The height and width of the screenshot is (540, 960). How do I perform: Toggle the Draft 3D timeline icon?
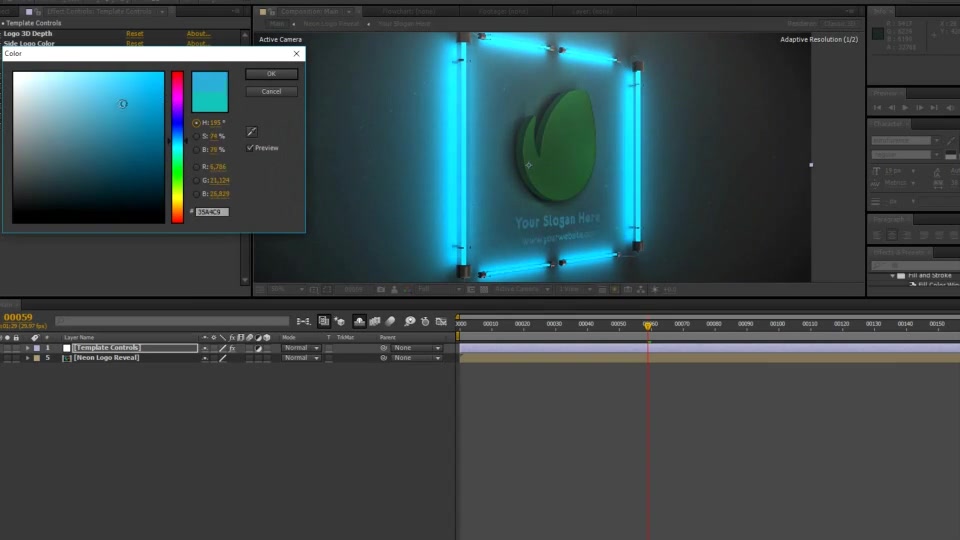click(x=339, y=321)
